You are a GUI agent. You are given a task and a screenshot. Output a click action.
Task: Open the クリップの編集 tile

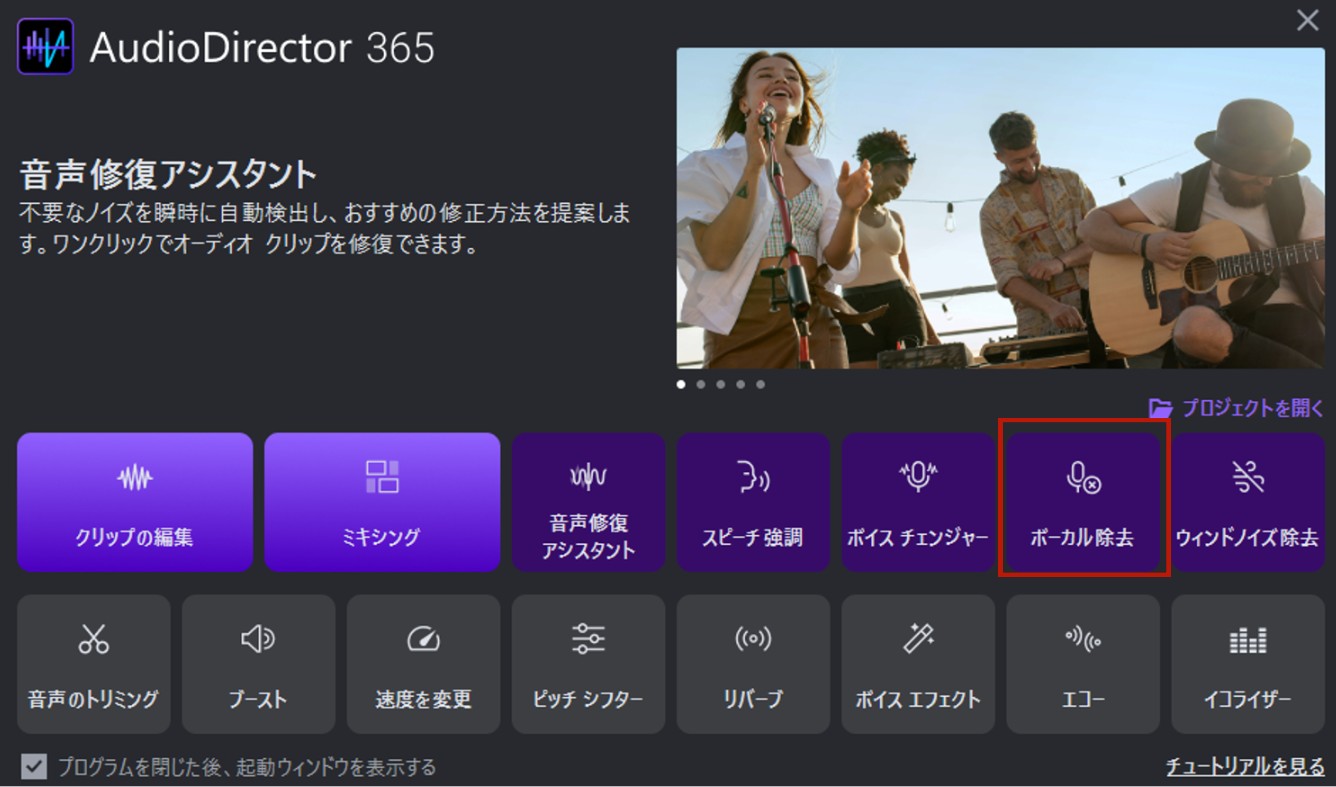coord(135,502)
